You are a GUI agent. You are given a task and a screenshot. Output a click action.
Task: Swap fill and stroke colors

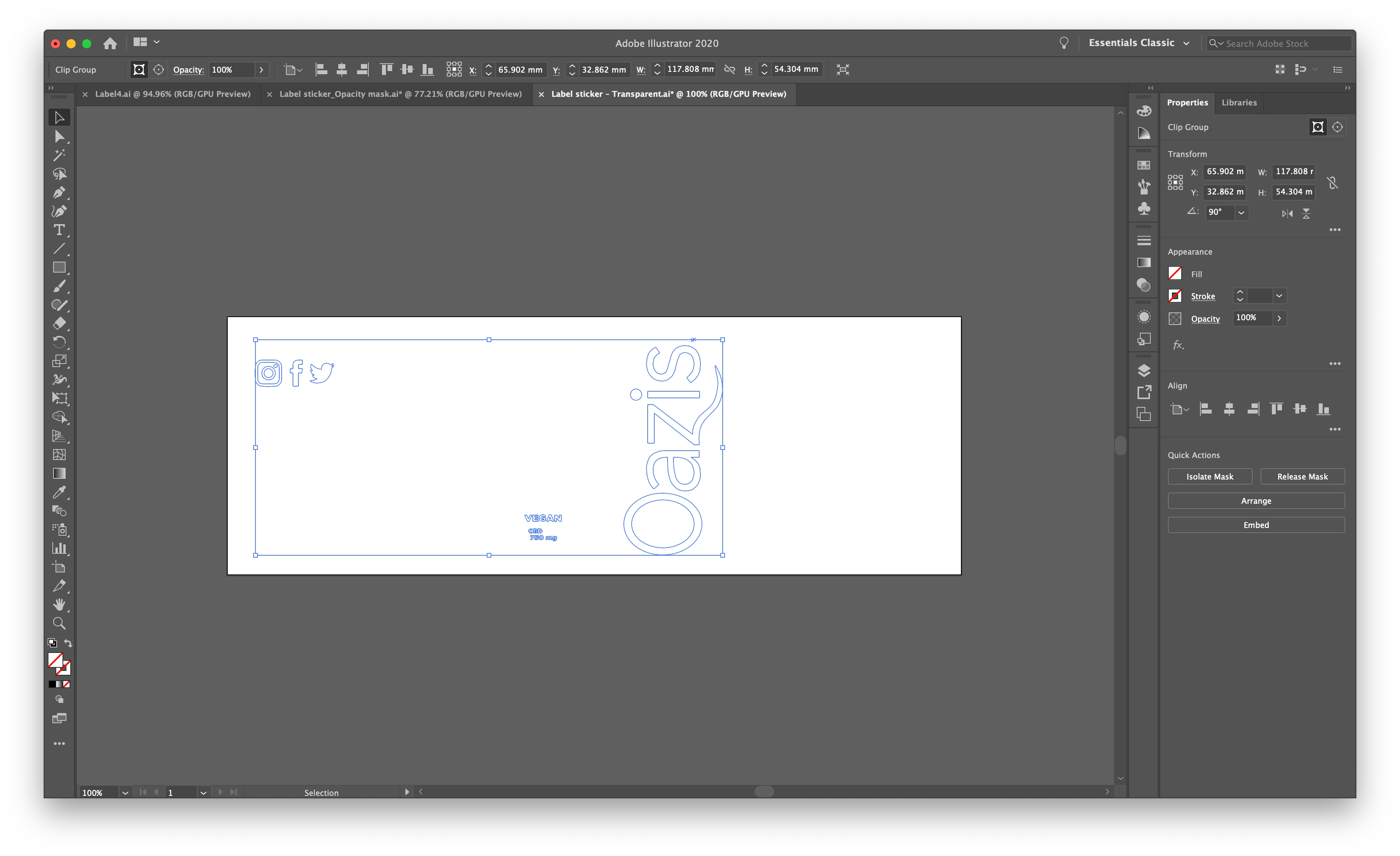[68, 643]
